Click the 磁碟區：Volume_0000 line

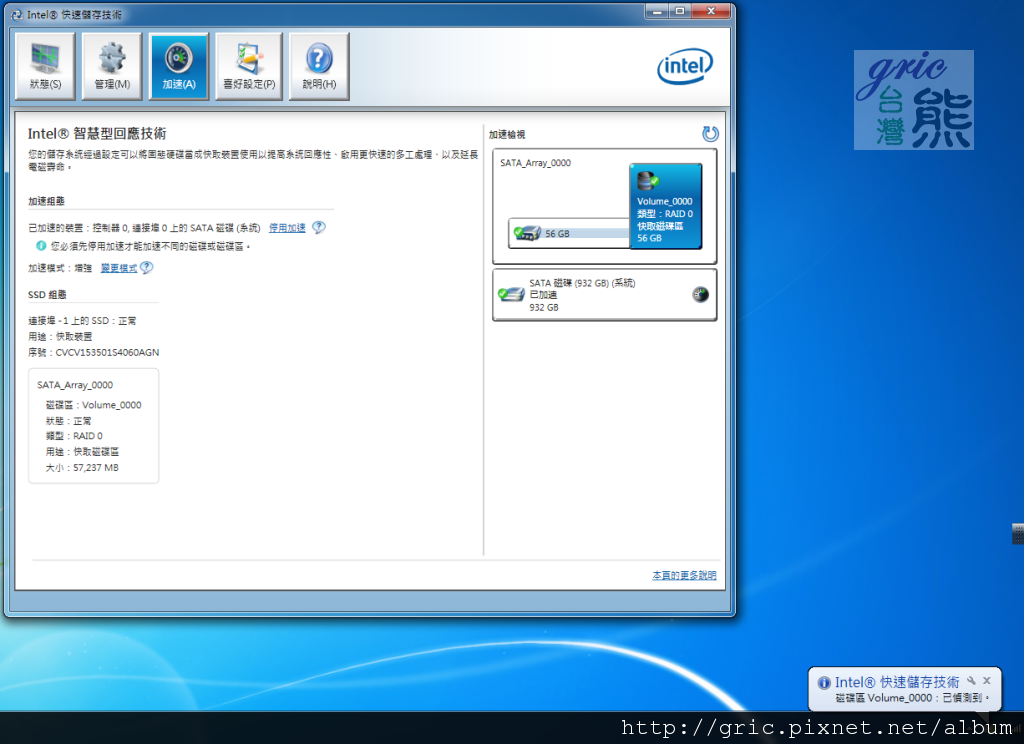point(93,405)
